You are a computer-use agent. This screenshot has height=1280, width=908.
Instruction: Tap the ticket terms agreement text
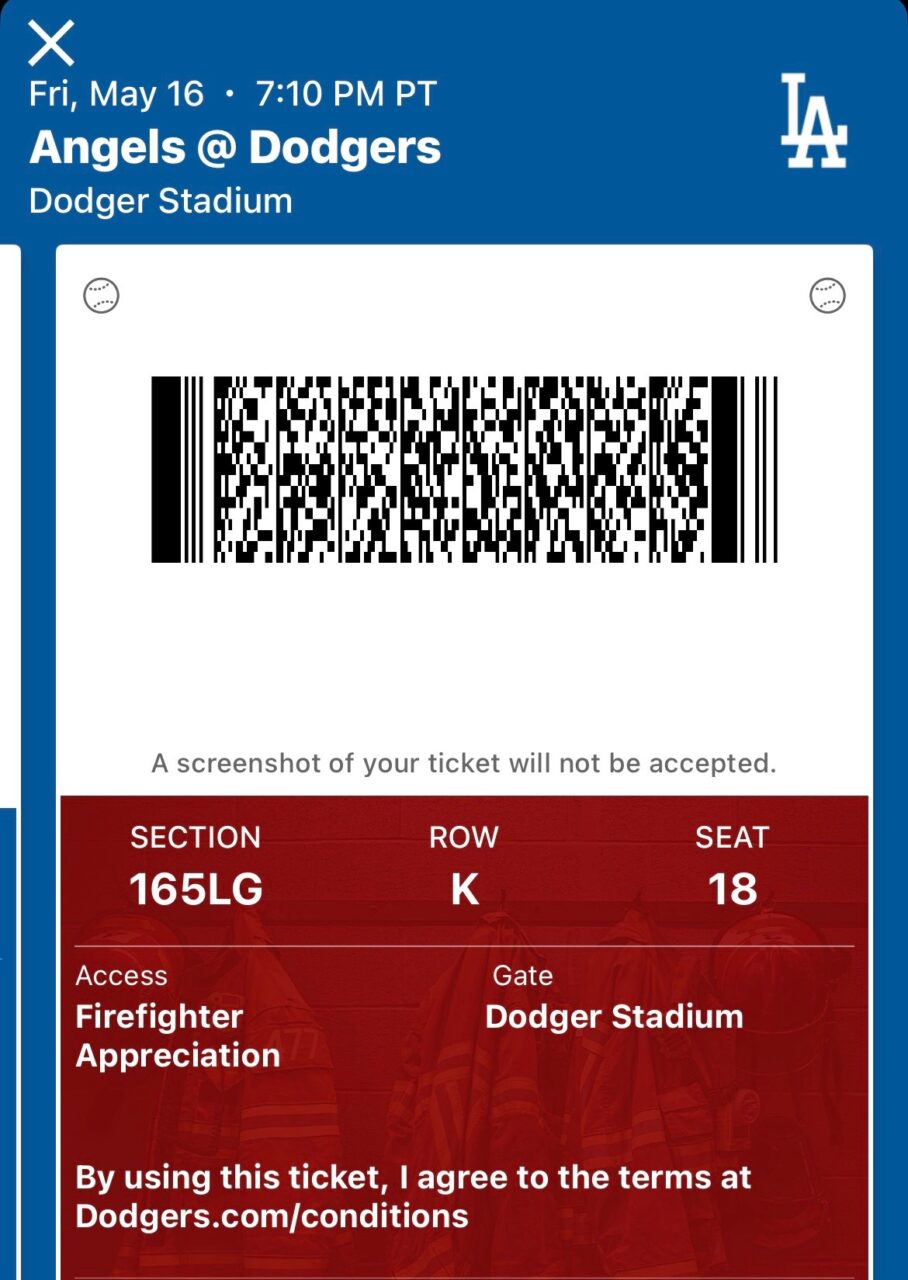(x=413, y=1196)
